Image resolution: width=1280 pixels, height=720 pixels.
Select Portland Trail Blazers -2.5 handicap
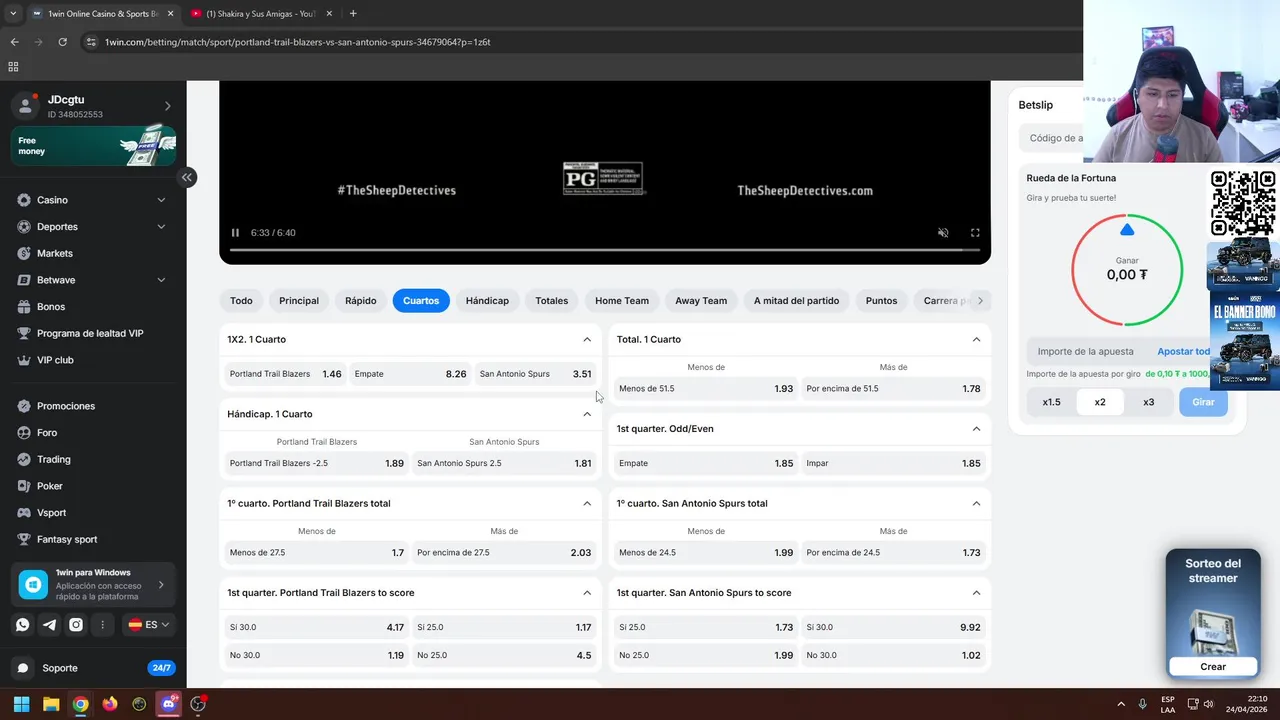[316, 463]
